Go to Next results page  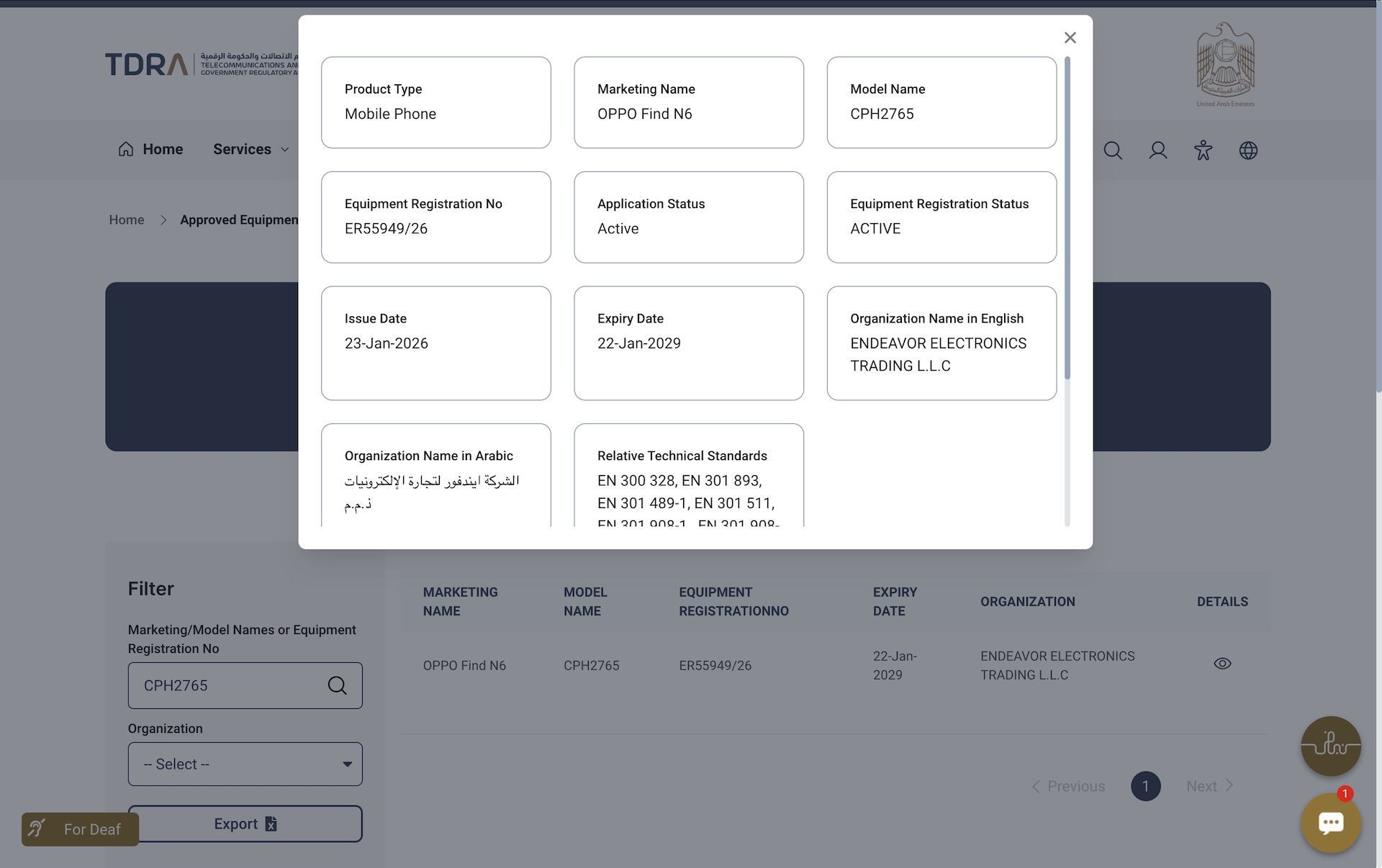tap(1210, 786)
